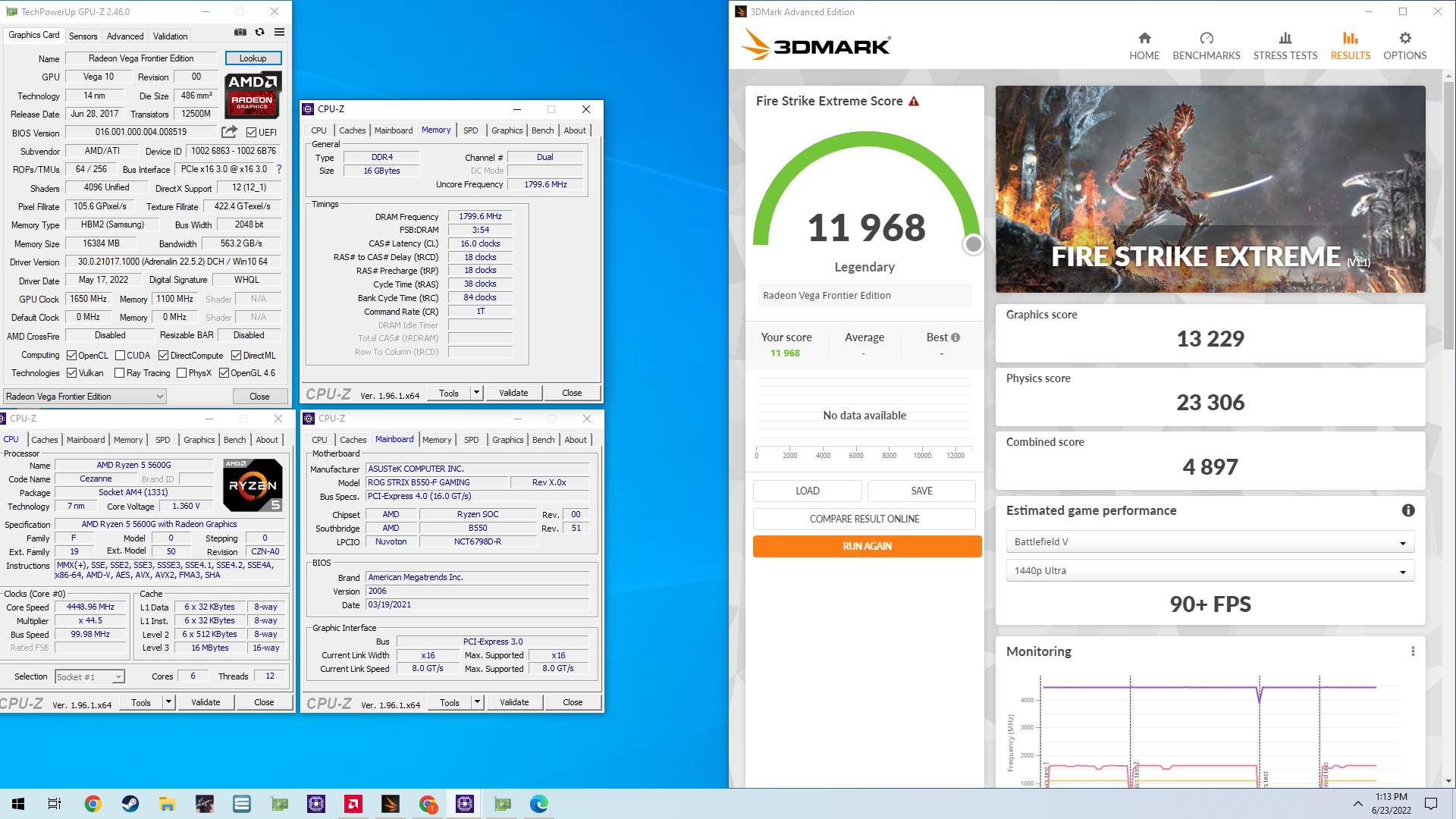Viewport: 1456px width, 819px height.
Task: Toggle CUDA checkbox in GPU-Z
Action: tap(120, 356)
